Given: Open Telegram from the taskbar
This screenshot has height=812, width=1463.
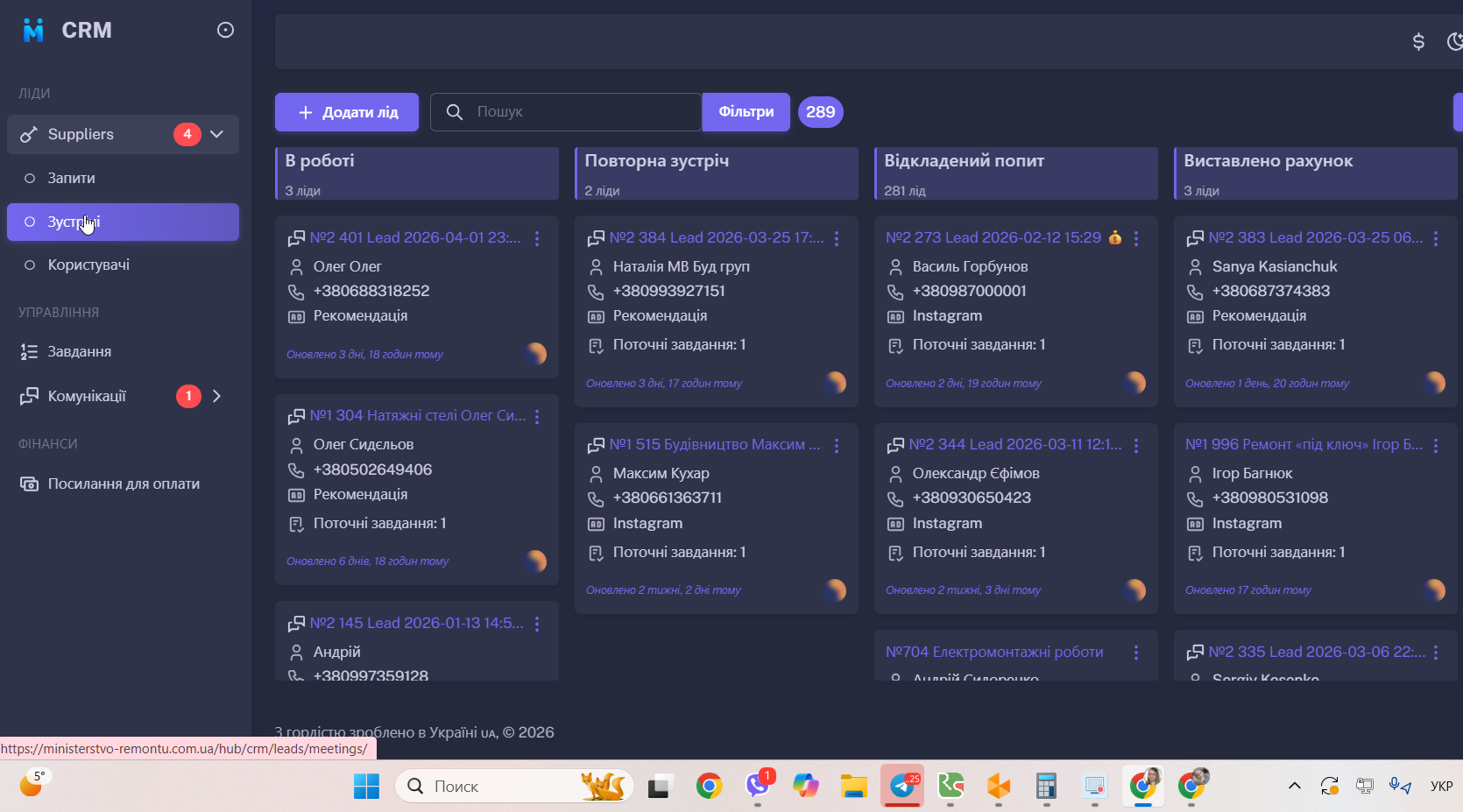Looking at the screenshot, I should 902,786.
